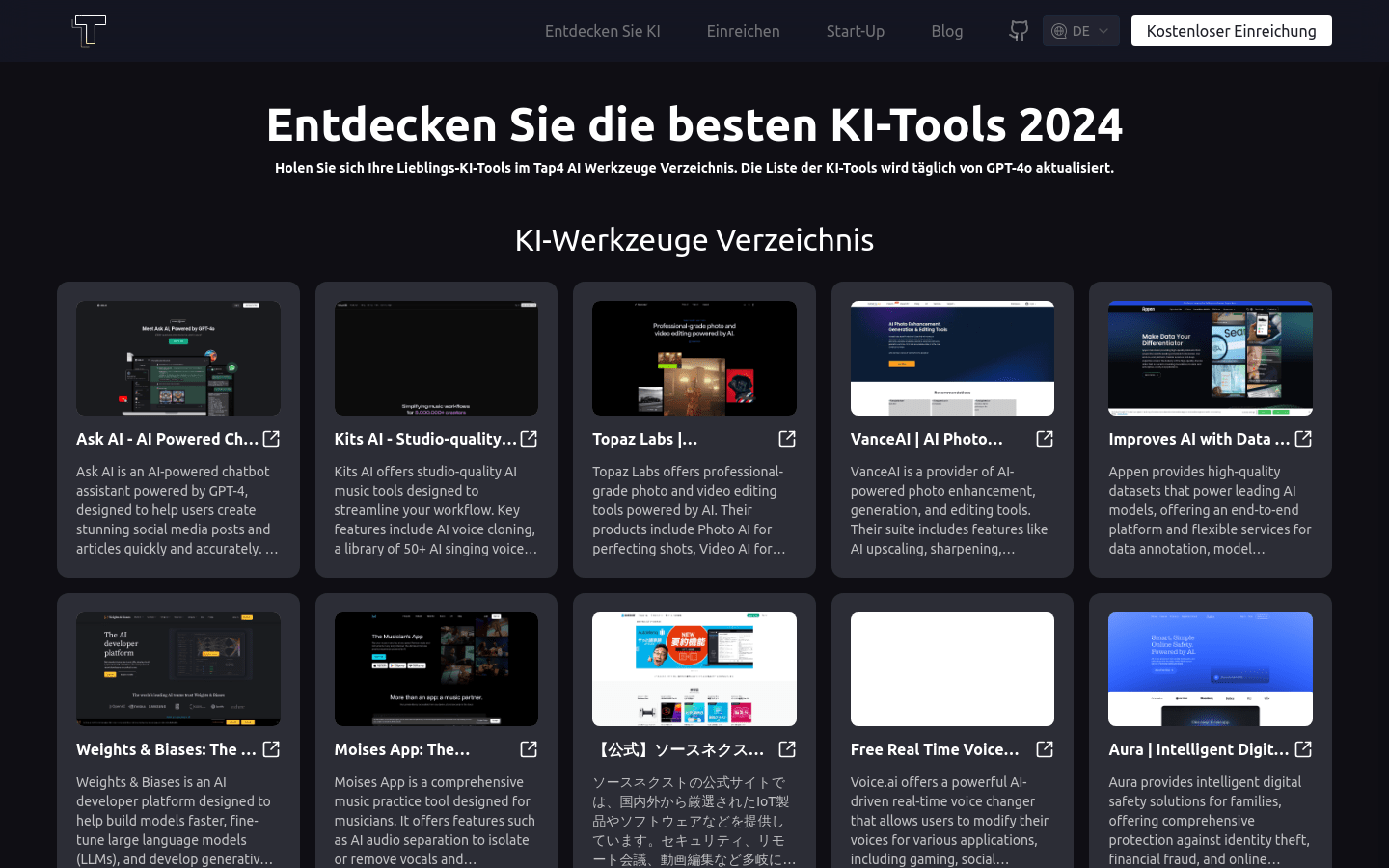The height and width of the screenshot is (868, 1389).
Task: Click the ソースネクスト website thumbnail
Action: click(694, 669)
